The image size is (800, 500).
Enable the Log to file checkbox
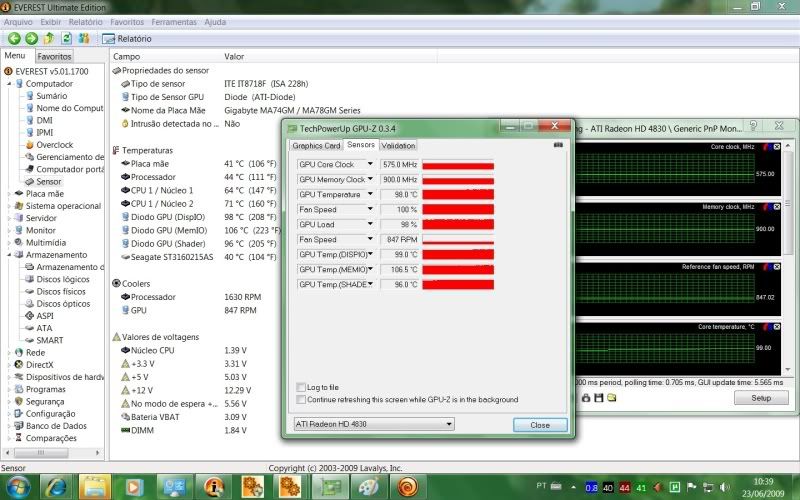(301, 387)
